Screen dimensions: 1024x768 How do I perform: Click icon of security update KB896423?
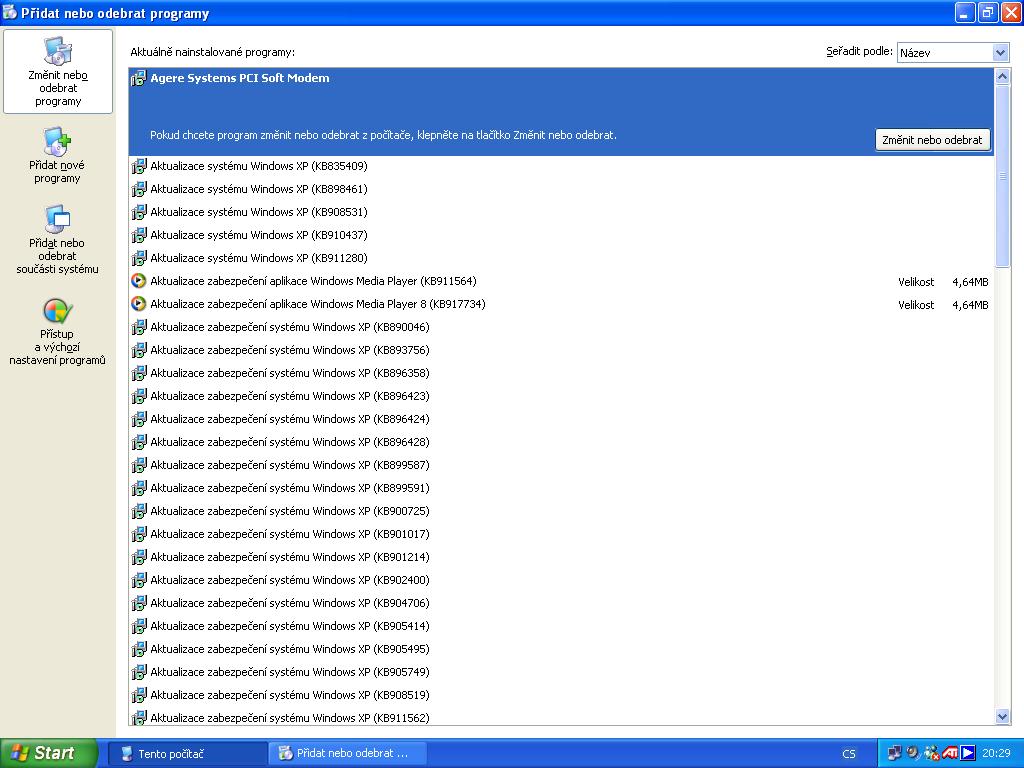click(x=138, y=396)
